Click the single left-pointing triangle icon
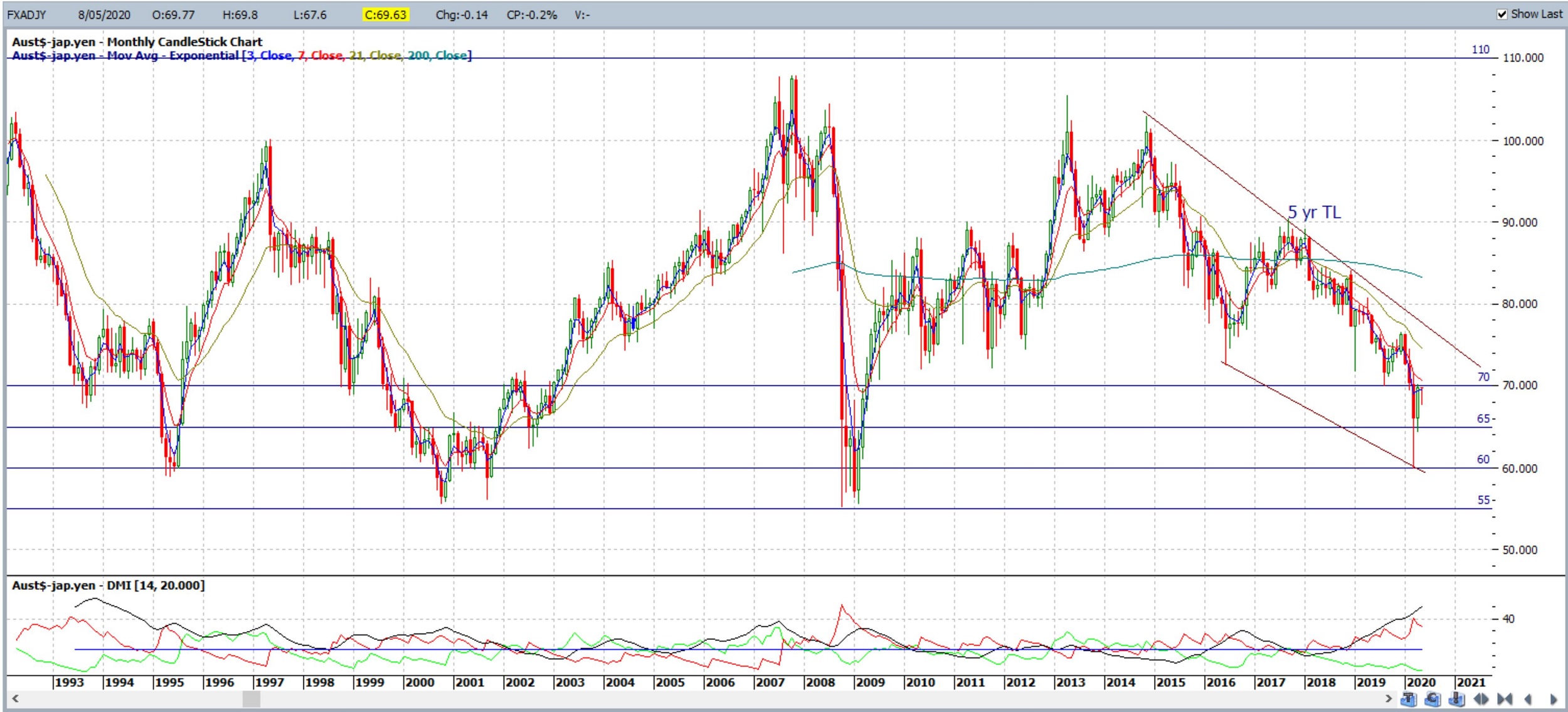This screenshot has width=1568, height=712. [1528, 699]
